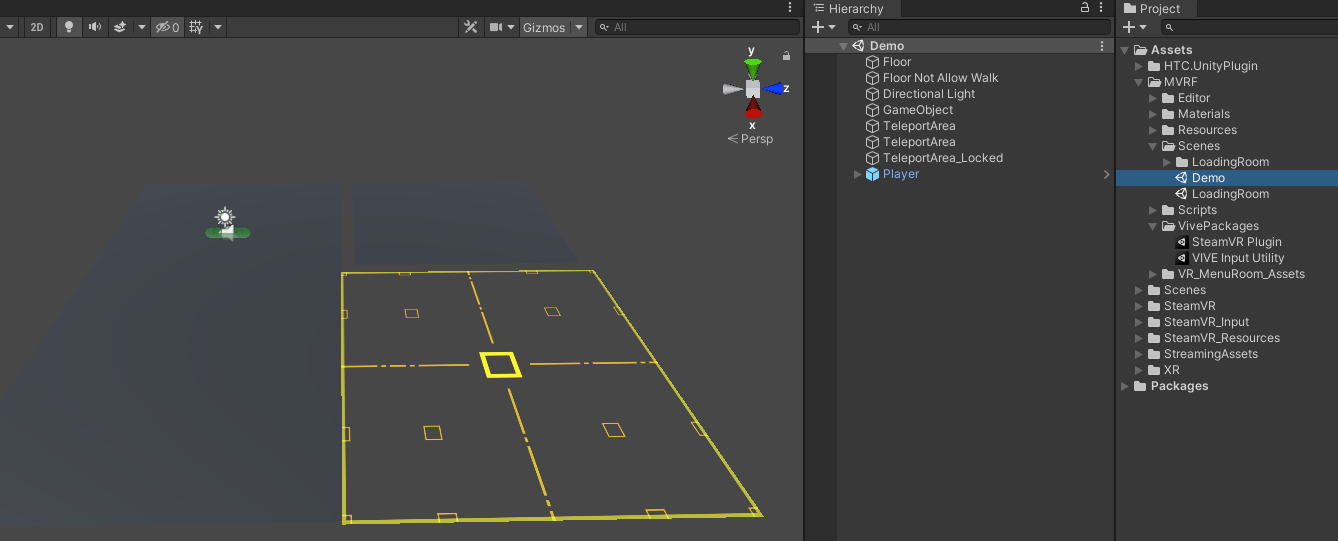Select Materials folder
Image resolution: width=1338 pixels, height=541 pixels.
1204,114
